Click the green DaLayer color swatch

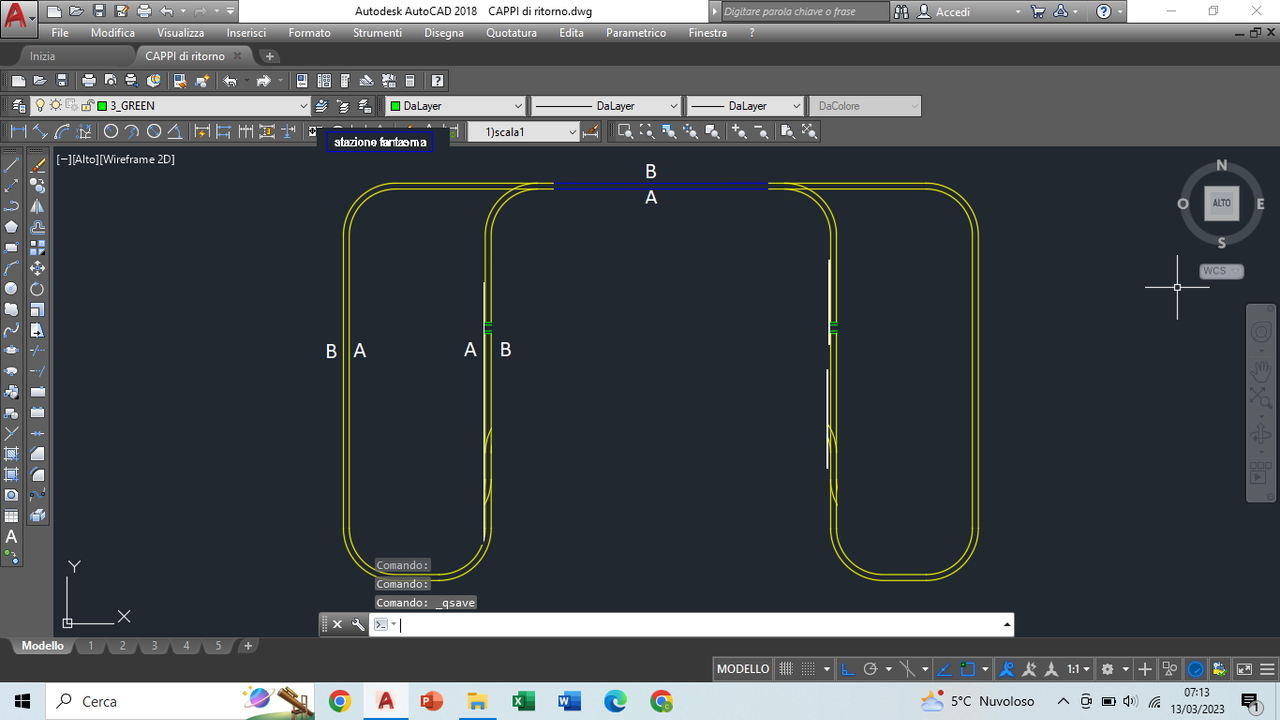395,106
